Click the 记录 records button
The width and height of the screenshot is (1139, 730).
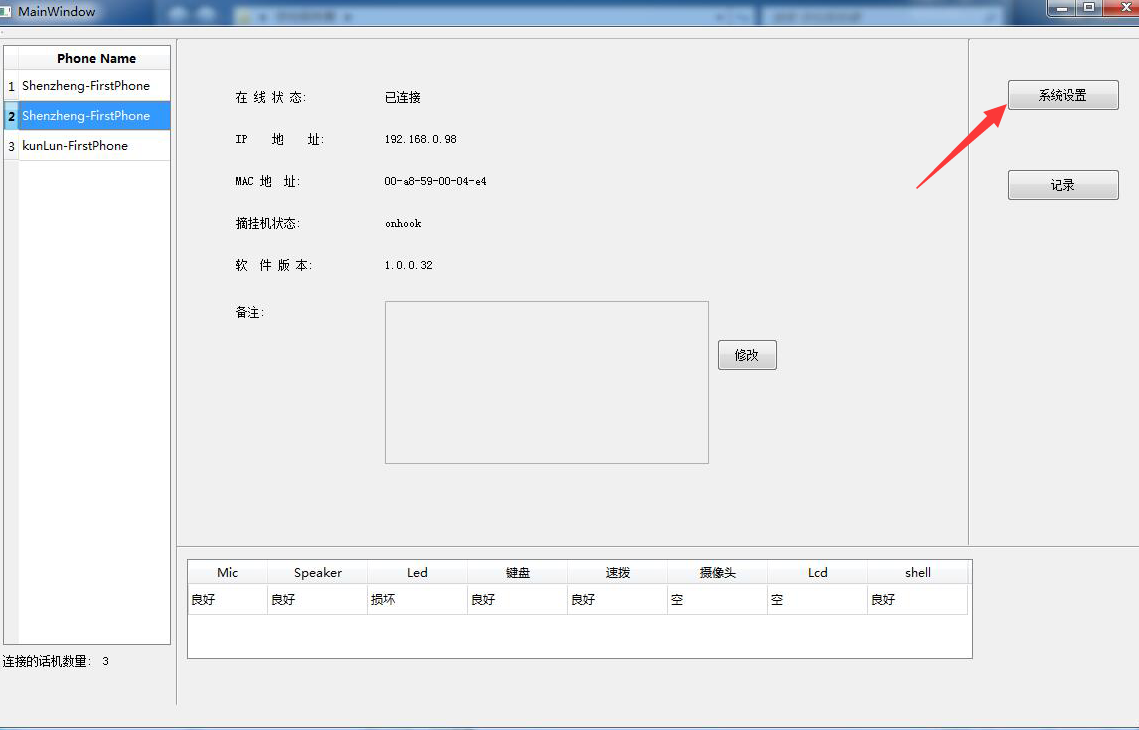click(x=1062, y=185)
